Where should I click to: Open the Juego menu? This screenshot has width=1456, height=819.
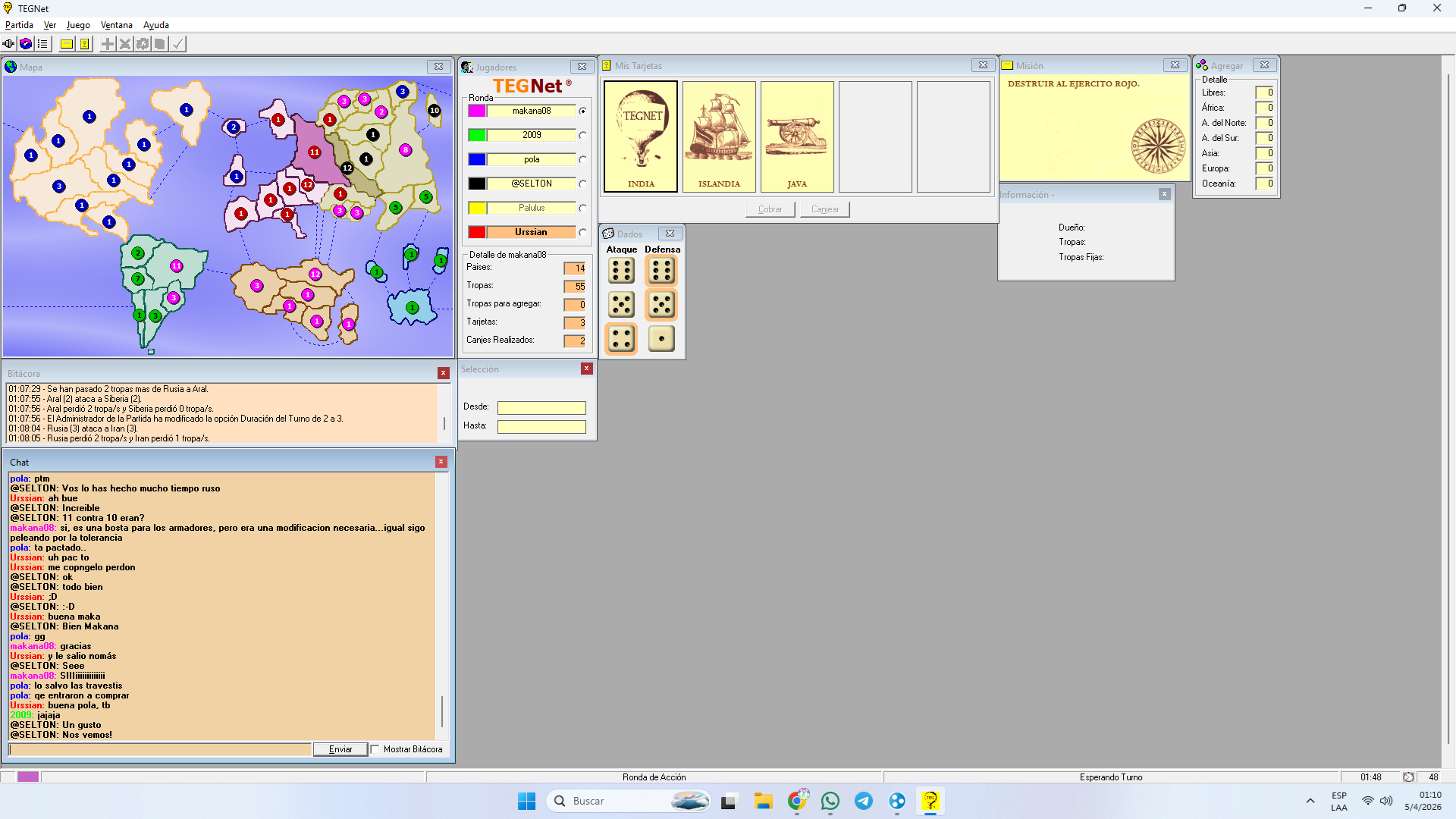[78, 25]
